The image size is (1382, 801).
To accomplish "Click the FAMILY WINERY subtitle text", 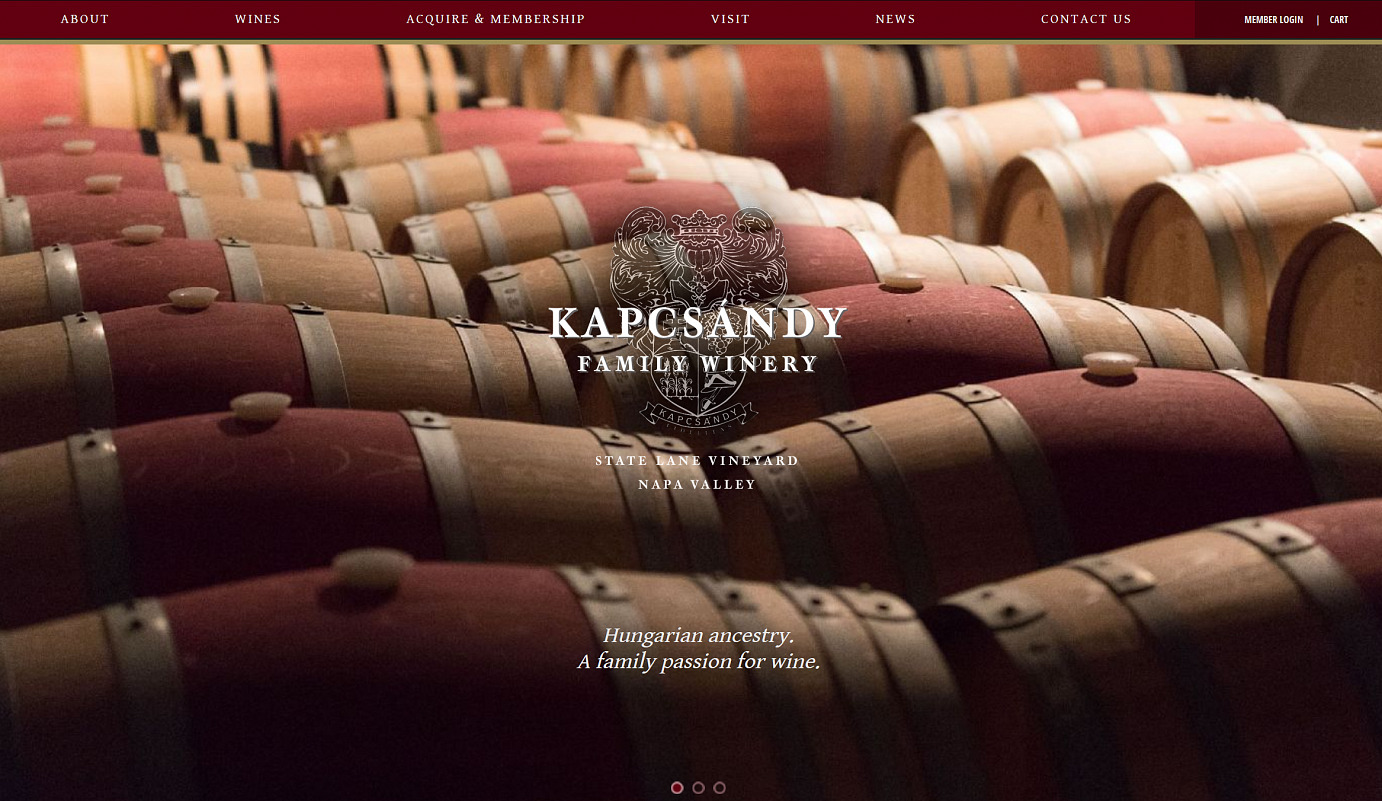I will tap(698, 364).
